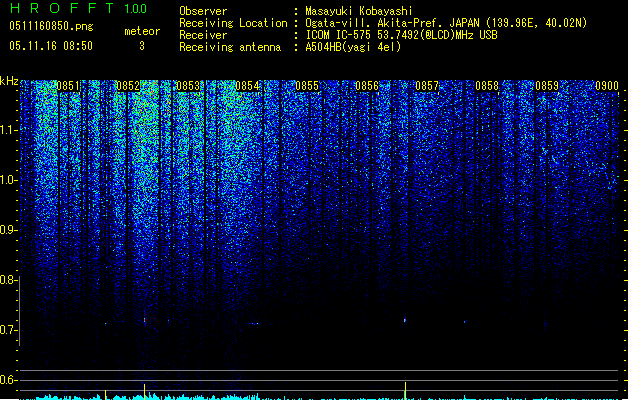Click the 1.0 kHz axis label

click(x=8, y=180)
